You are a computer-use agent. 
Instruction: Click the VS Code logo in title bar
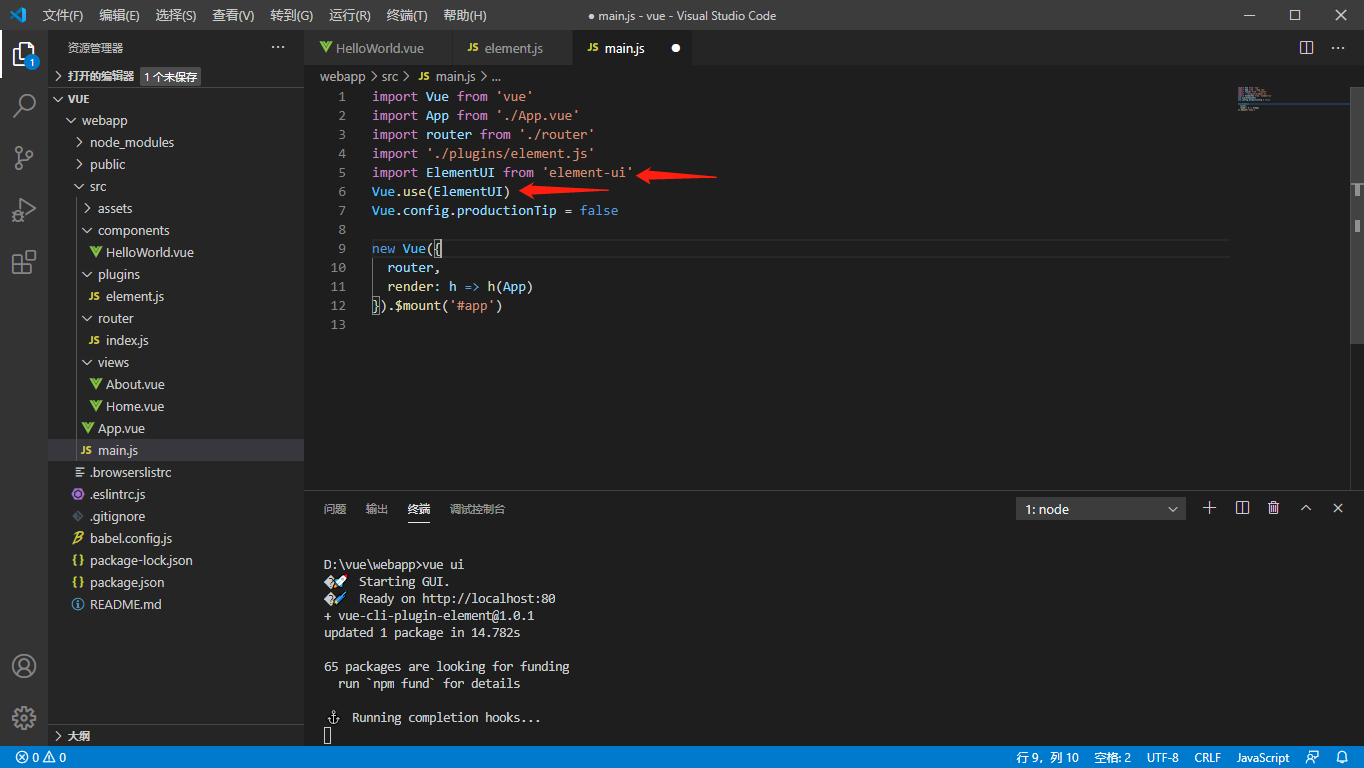tap(18, 15)
